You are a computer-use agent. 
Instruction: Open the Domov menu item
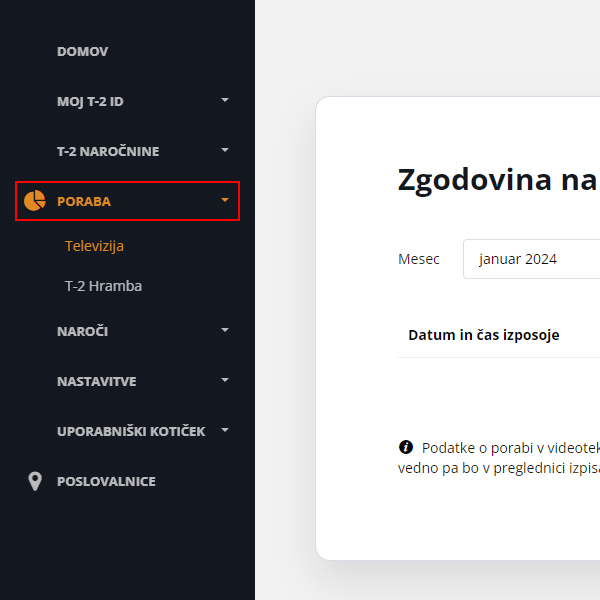[82, 51]
